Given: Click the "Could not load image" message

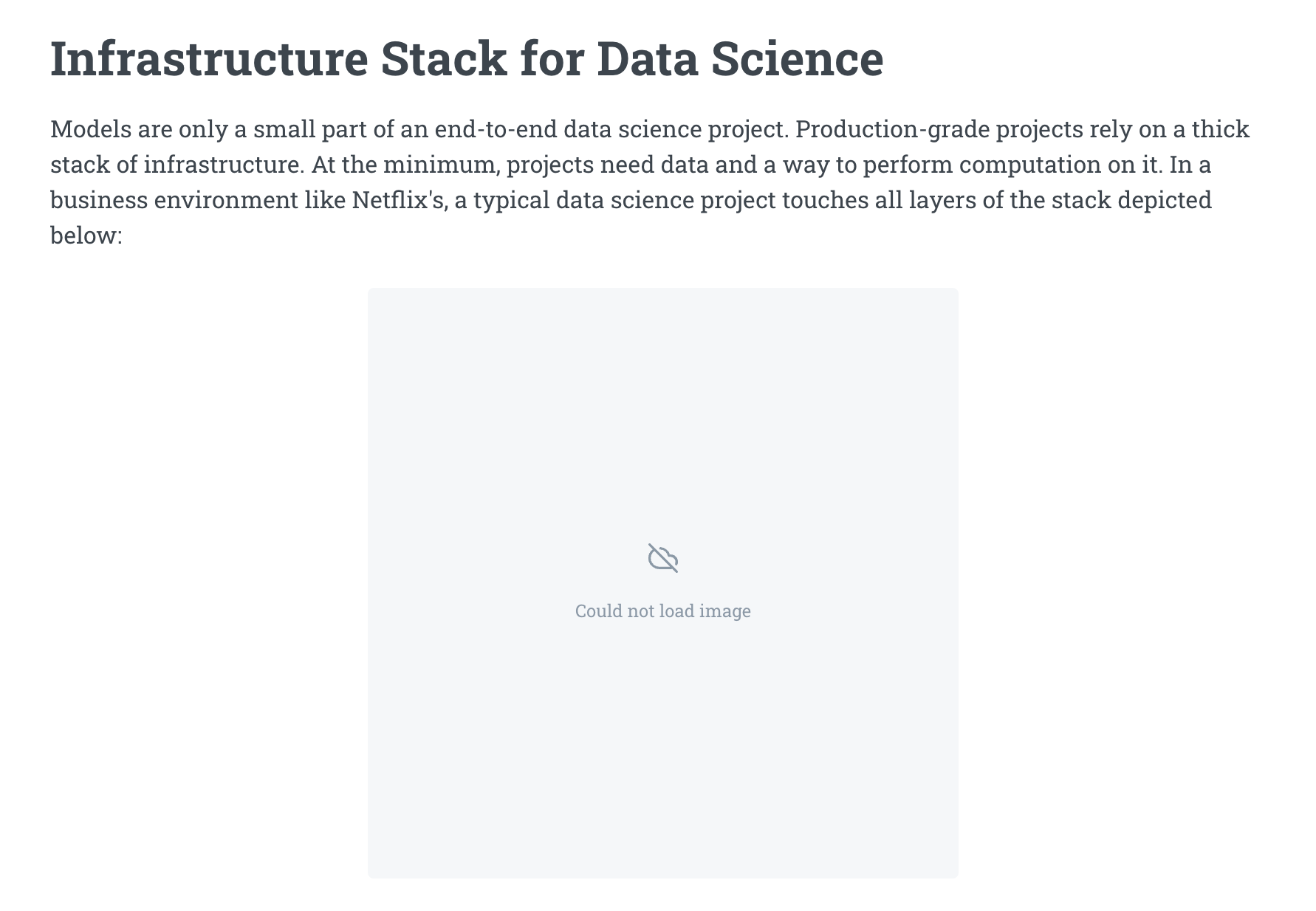Looking at the screenshot, I should point(663,611).
